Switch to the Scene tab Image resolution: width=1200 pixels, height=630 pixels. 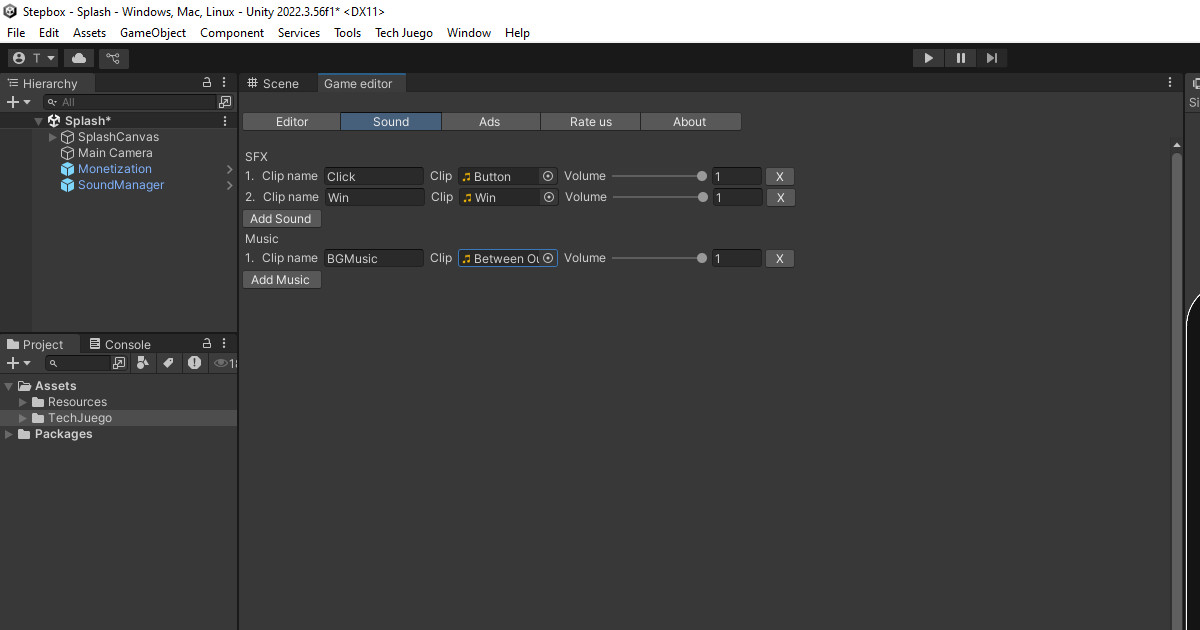273,83
